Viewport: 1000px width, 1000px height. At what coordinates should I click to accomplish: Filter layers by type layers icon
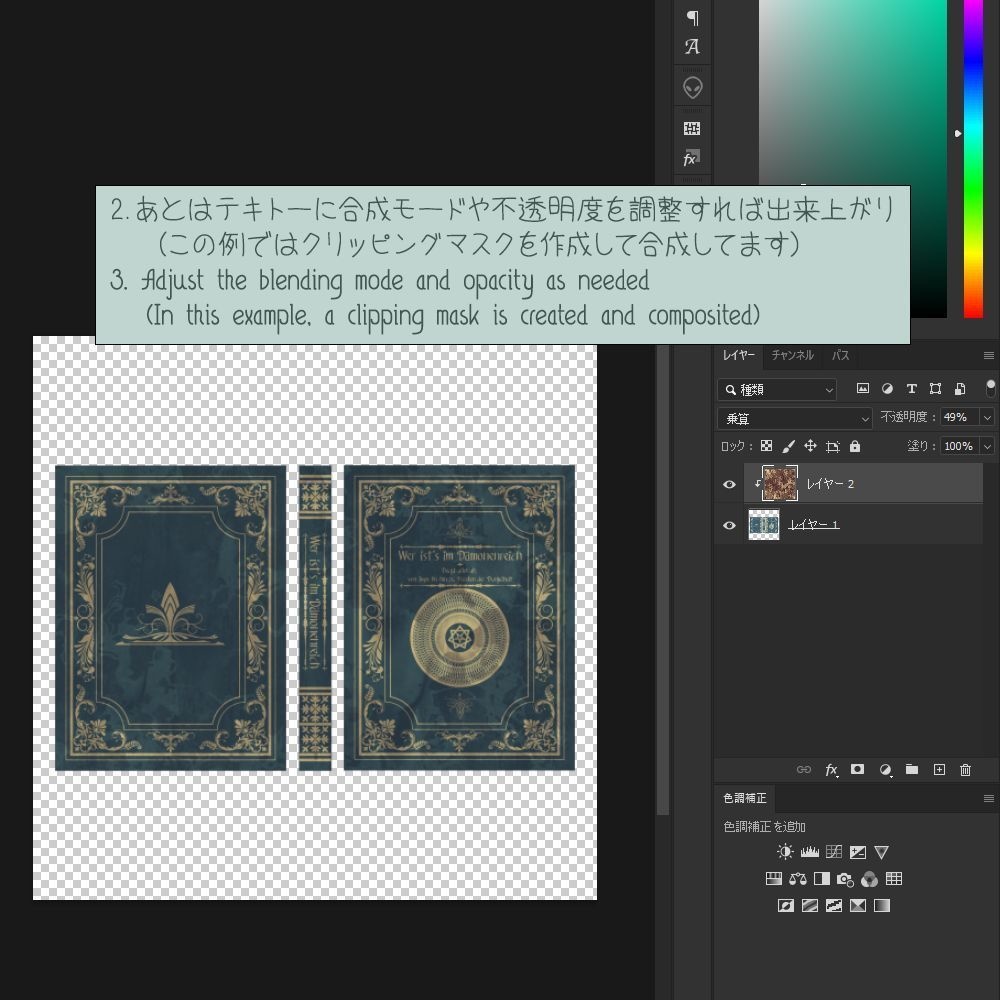(911, 388)
